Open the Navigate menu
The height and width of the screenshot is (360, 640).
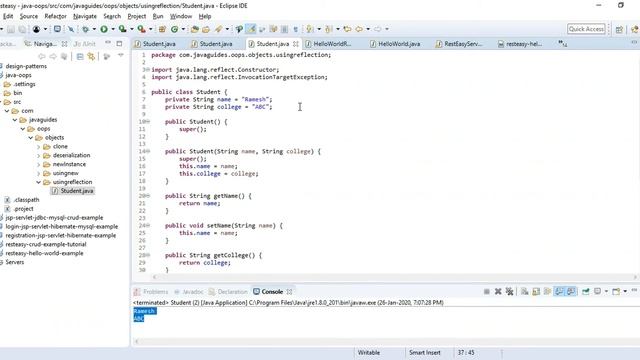(85, 16)
